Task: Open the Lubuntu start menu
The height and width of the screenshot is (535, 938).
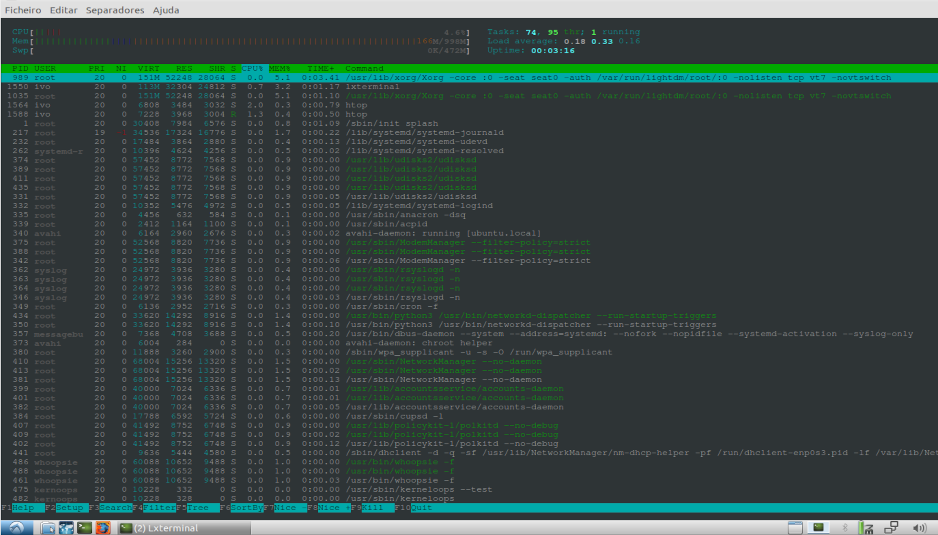Action: (17, 527)
